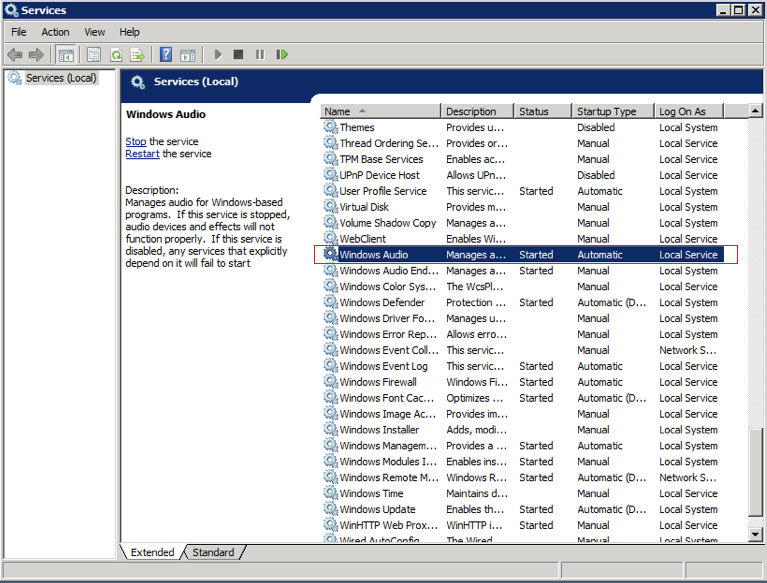This screenshot has width=767, height=583.
Task: Click the Back arrow toolbar icon
Action: 15,54
